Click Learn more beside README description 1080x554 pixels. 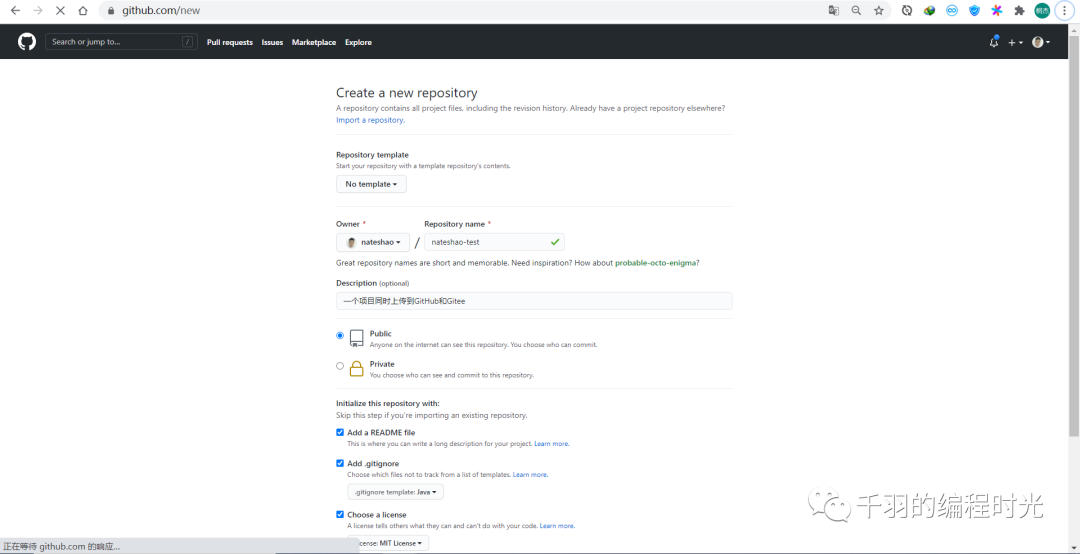click(552, 444)
